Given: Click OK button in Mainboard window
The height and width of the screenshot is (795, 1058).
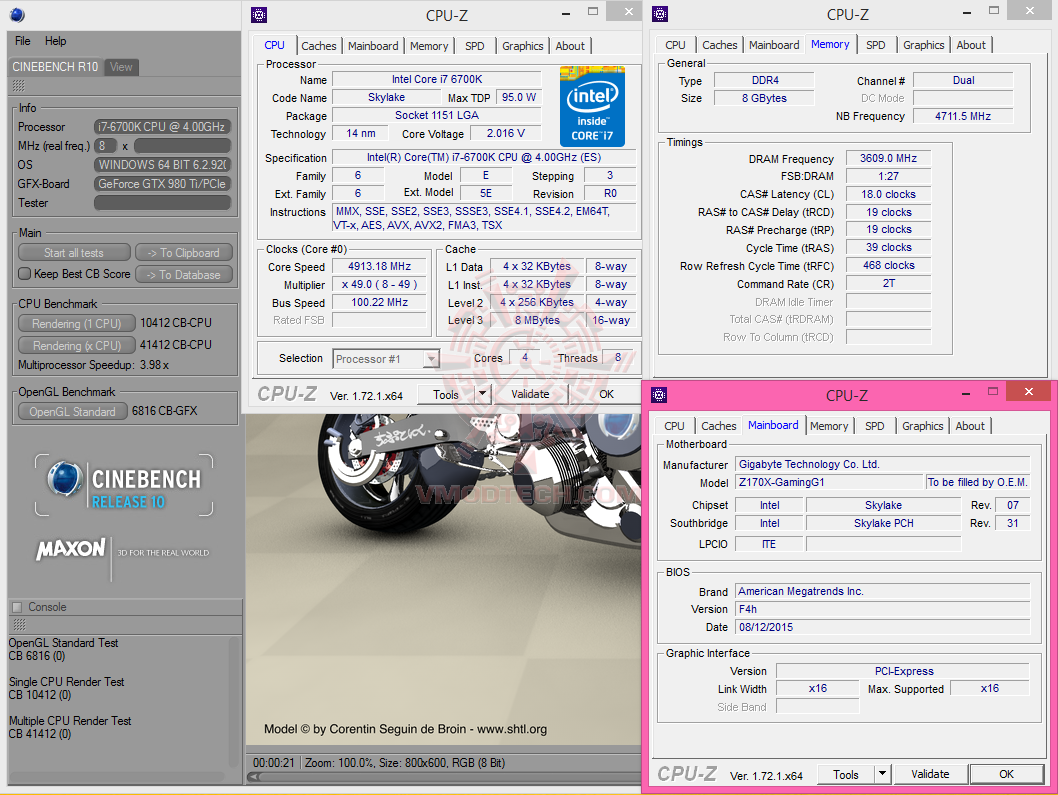Looking at the screenshot, I should pos(1006,774).
